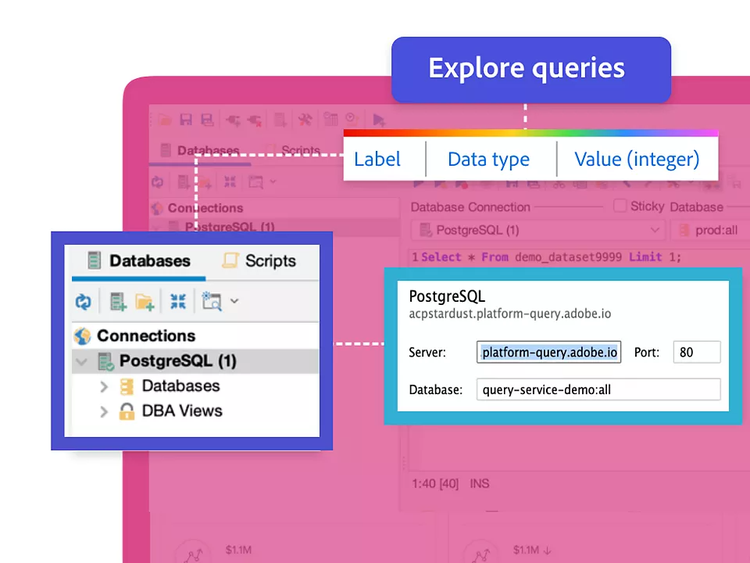Click the disconnect plug icon in dimmed toolbar
The height and width of the screenshot is (563, 750).
tap(254, 120)
